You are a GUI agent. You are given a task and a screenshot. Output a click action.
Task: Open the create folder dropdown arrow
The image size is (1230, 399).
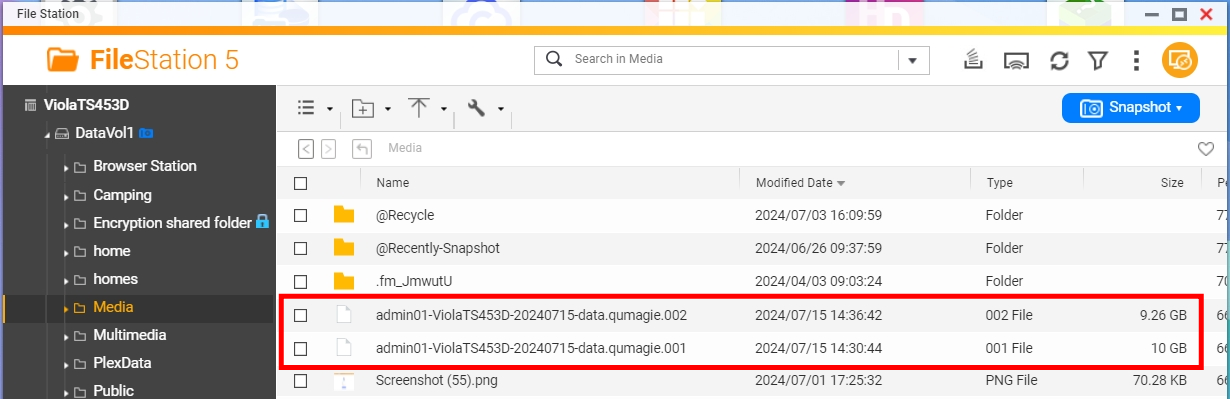387,109
